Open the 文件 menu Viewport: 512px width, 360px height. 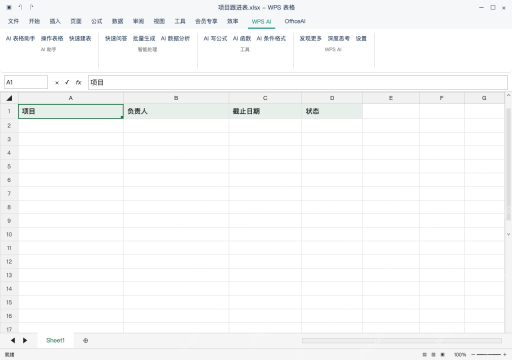(14, 21)
